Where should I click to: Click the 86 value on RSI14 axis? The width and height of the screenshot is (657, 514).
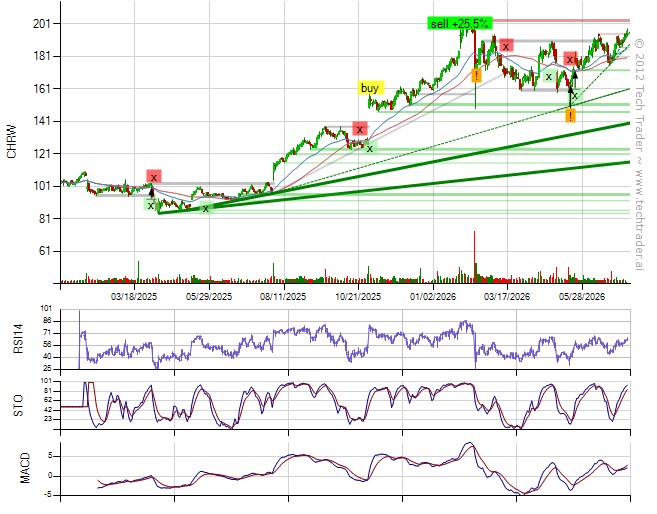coord(47,321)
